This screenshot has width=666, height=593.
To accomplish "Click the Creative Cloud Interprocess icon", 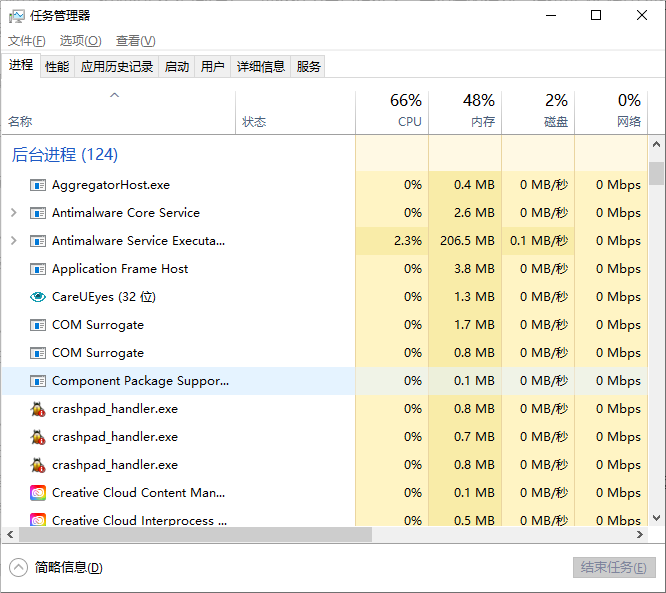I will [x=38, y=520].
